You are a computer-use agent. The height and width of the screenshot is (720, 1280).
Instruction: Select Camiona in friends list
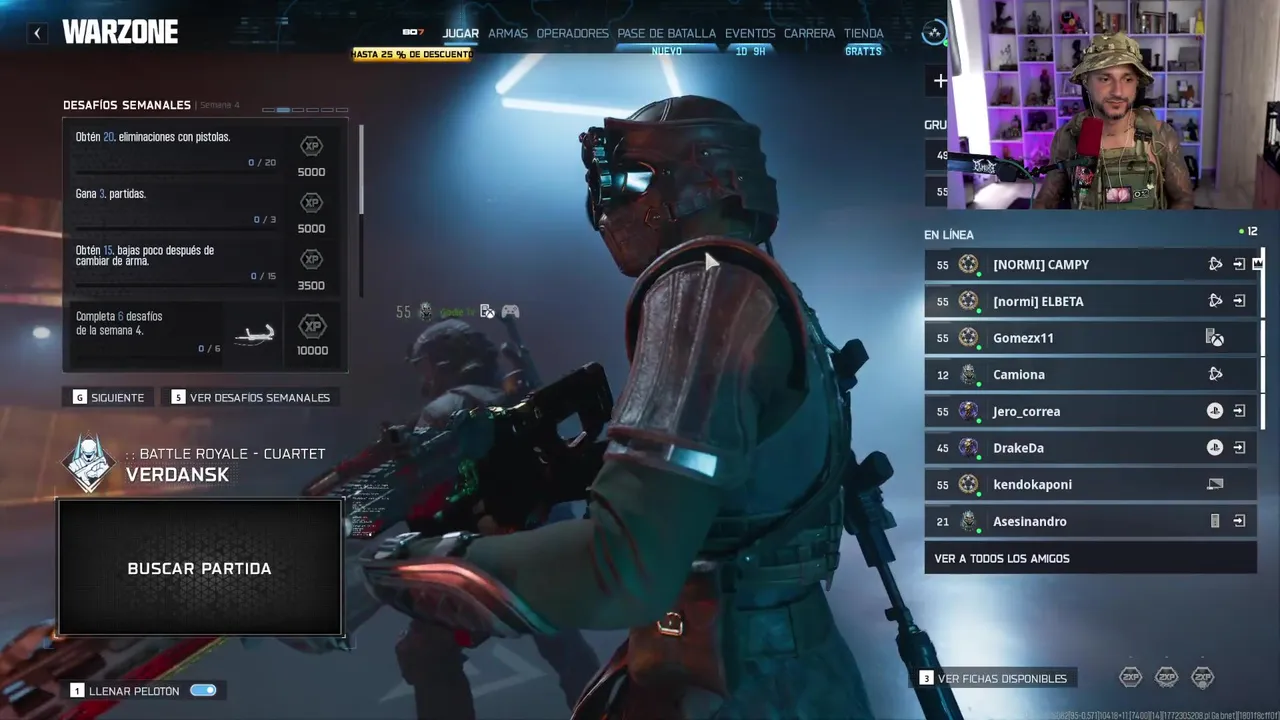pyautogui.click(x=1090, y=375)
